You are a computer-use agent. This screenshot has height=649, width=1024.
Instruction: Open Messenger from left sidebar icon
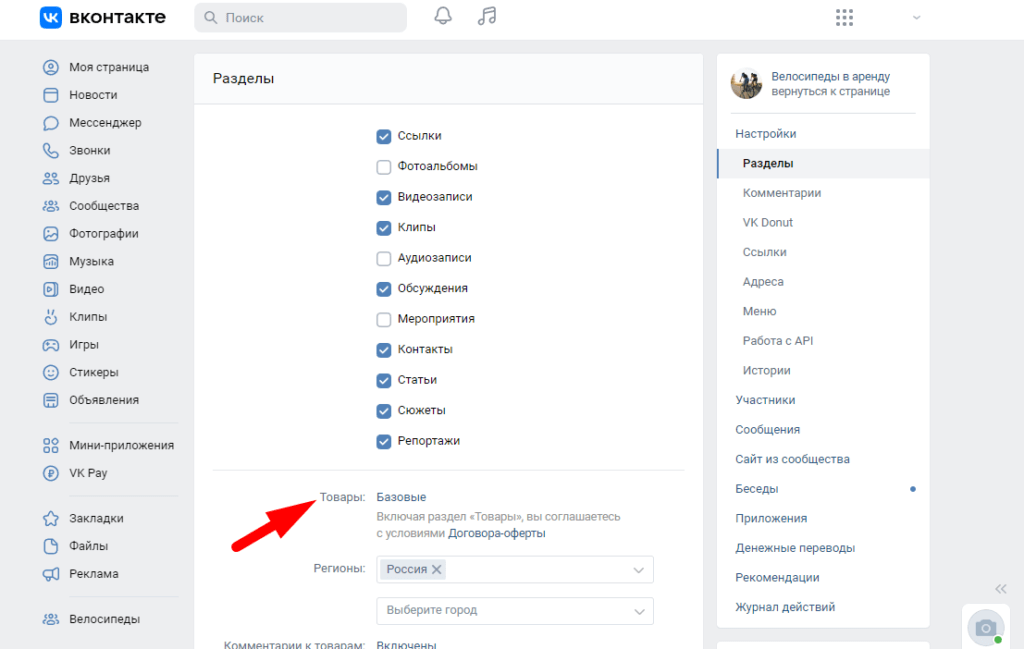coord(51,123)
